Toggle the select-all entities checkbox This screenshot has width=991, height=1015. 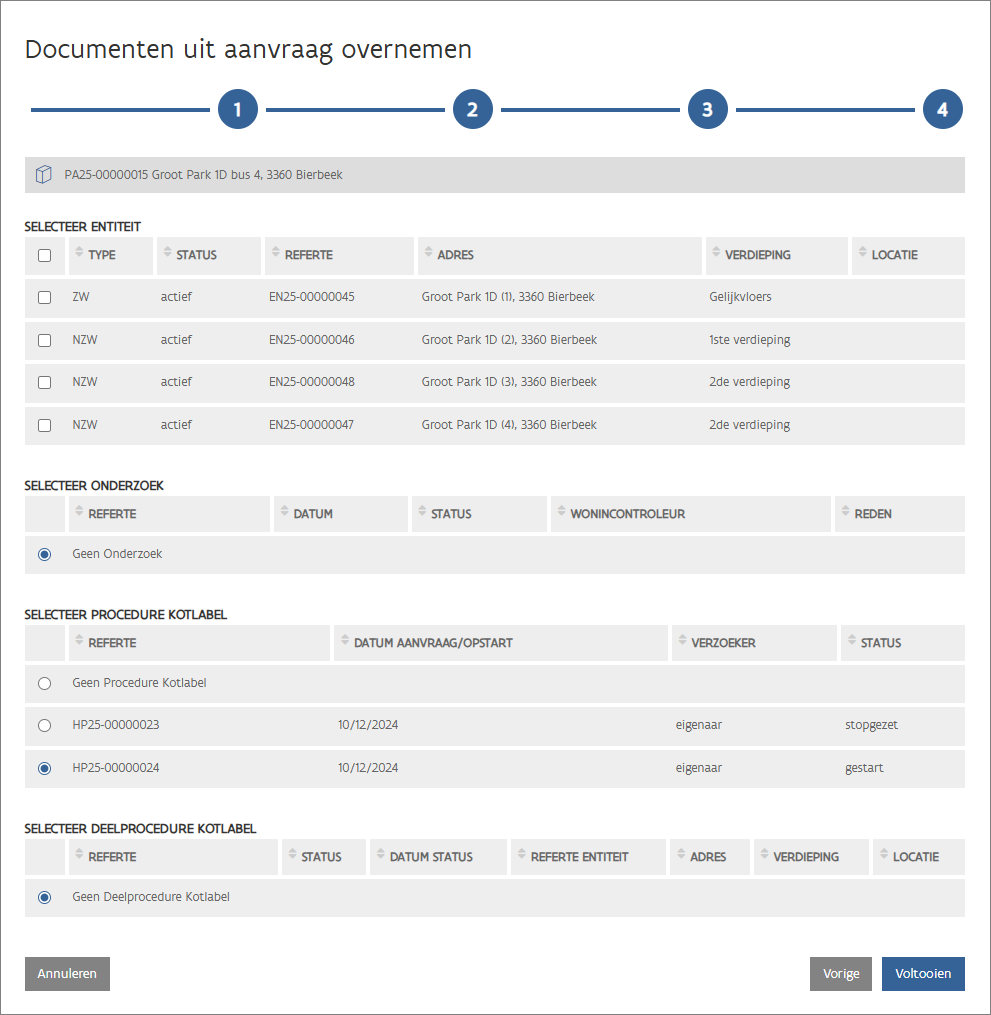44,256
